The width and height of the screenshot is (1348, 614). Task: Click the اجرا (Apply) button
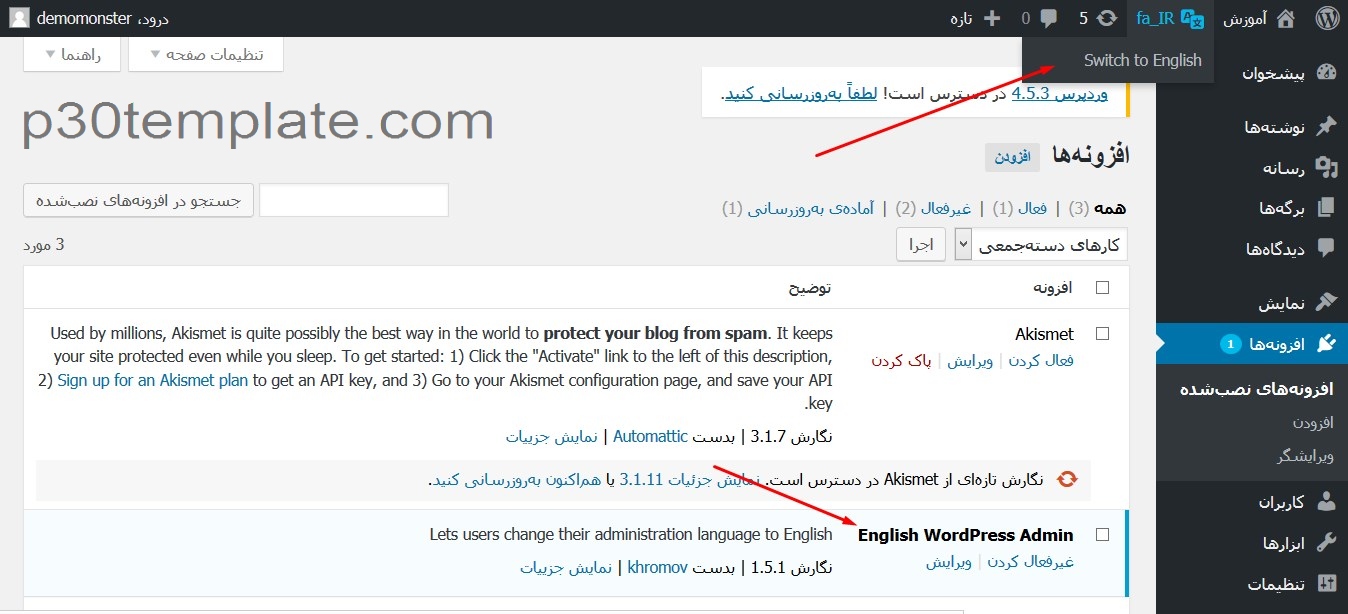pos(921,244)
